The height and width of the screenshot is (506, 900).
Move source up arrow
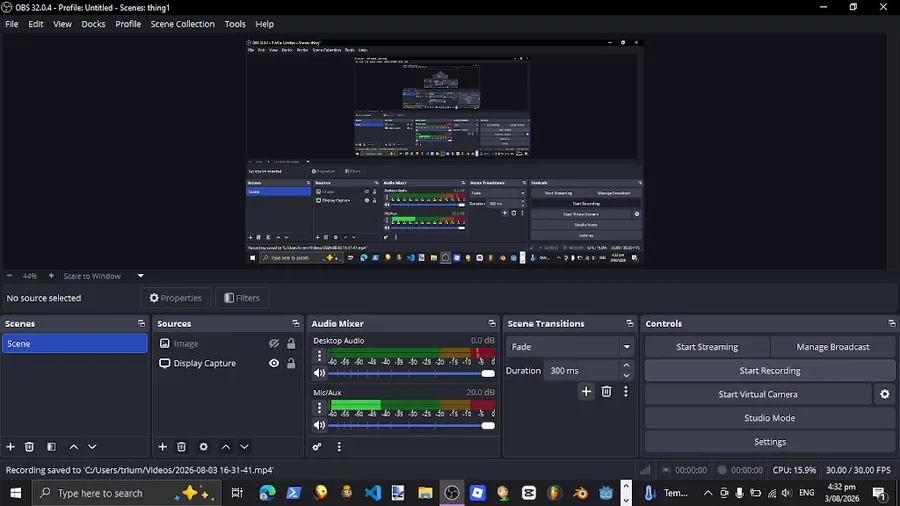click(x=226, y=446)
